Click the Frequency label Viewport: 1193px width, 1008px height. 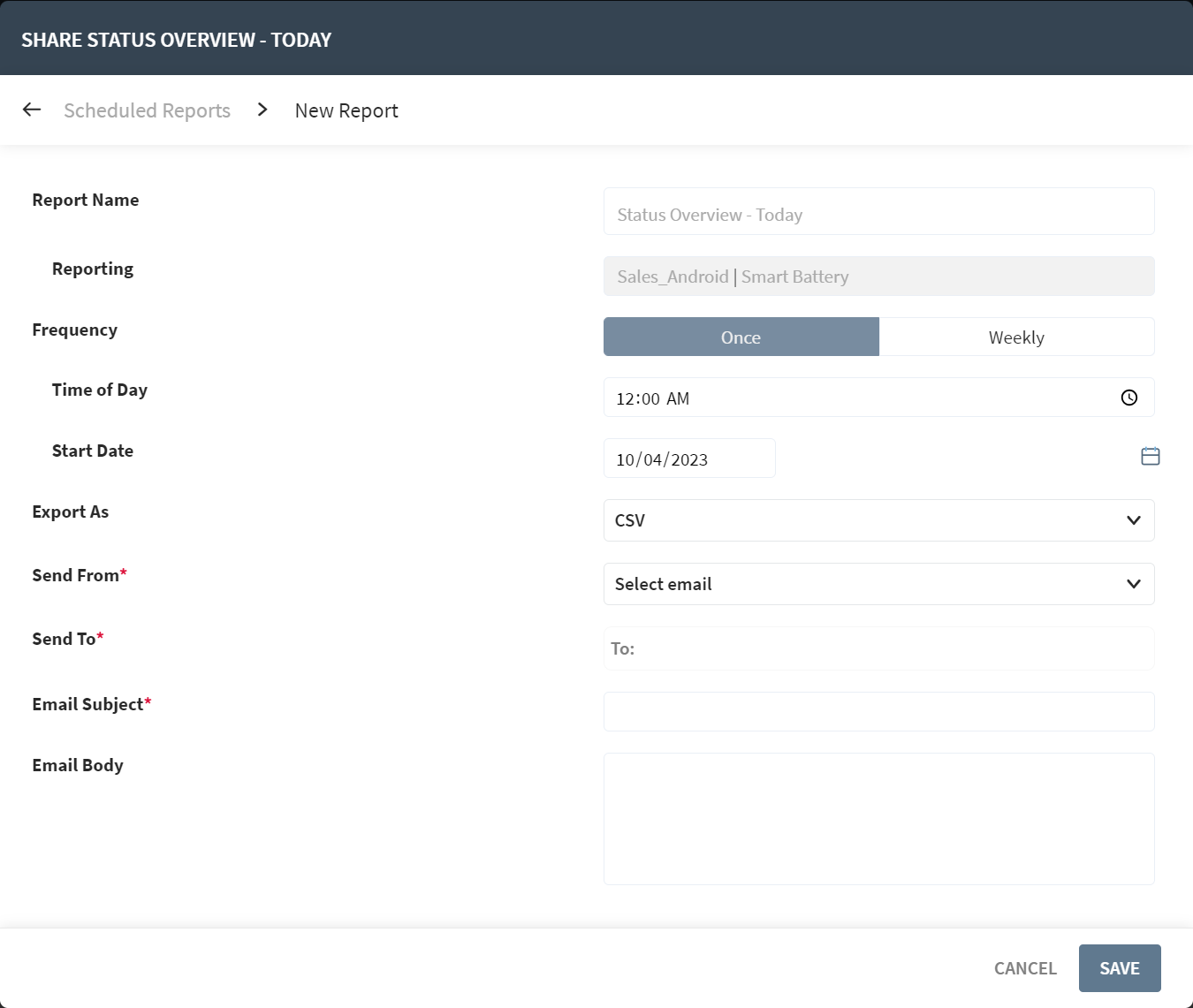click(74, 330)
